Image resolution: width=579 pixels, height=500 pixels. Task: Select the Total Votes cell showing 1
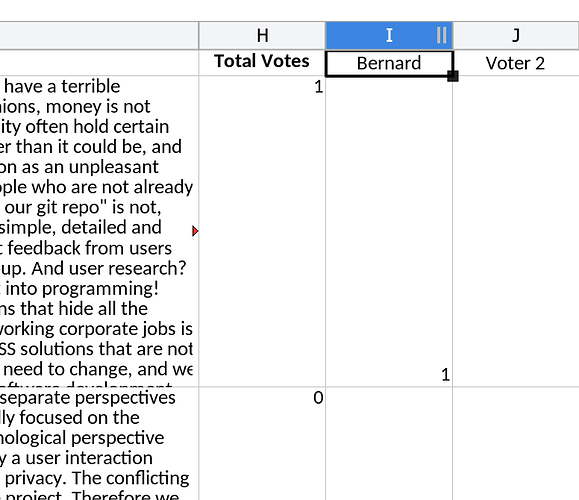pos(262,232)
